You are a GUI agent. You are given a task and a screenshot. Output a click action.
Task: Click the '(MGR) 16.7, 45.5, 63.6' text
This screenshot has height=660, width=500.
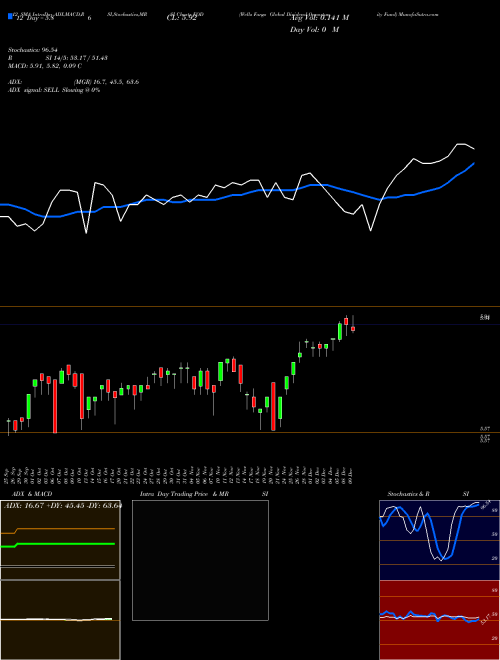106,82
